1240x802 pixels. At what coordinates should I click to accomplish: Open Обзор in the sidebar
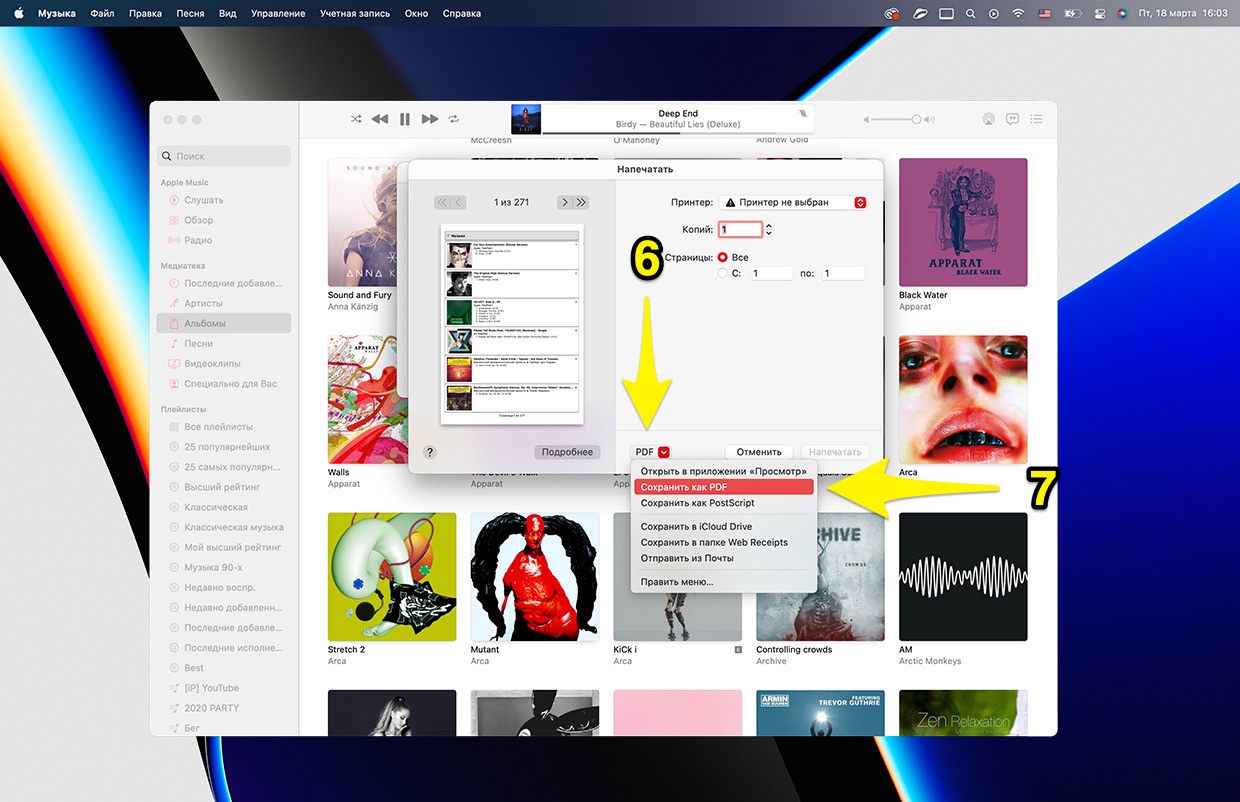click(x=198, y=220)
